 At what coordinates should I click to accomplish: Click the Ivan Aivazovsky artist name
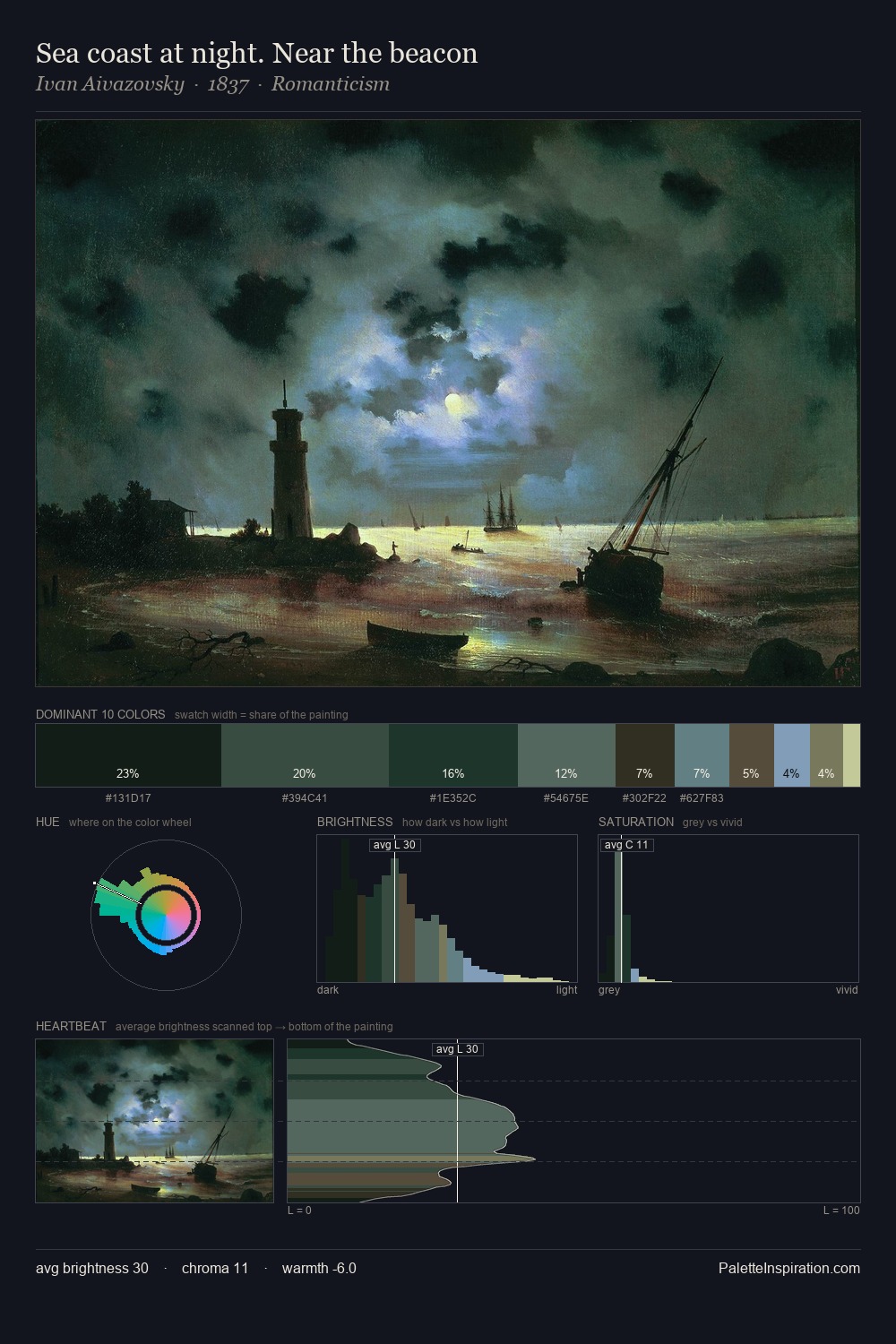[109, 83]
